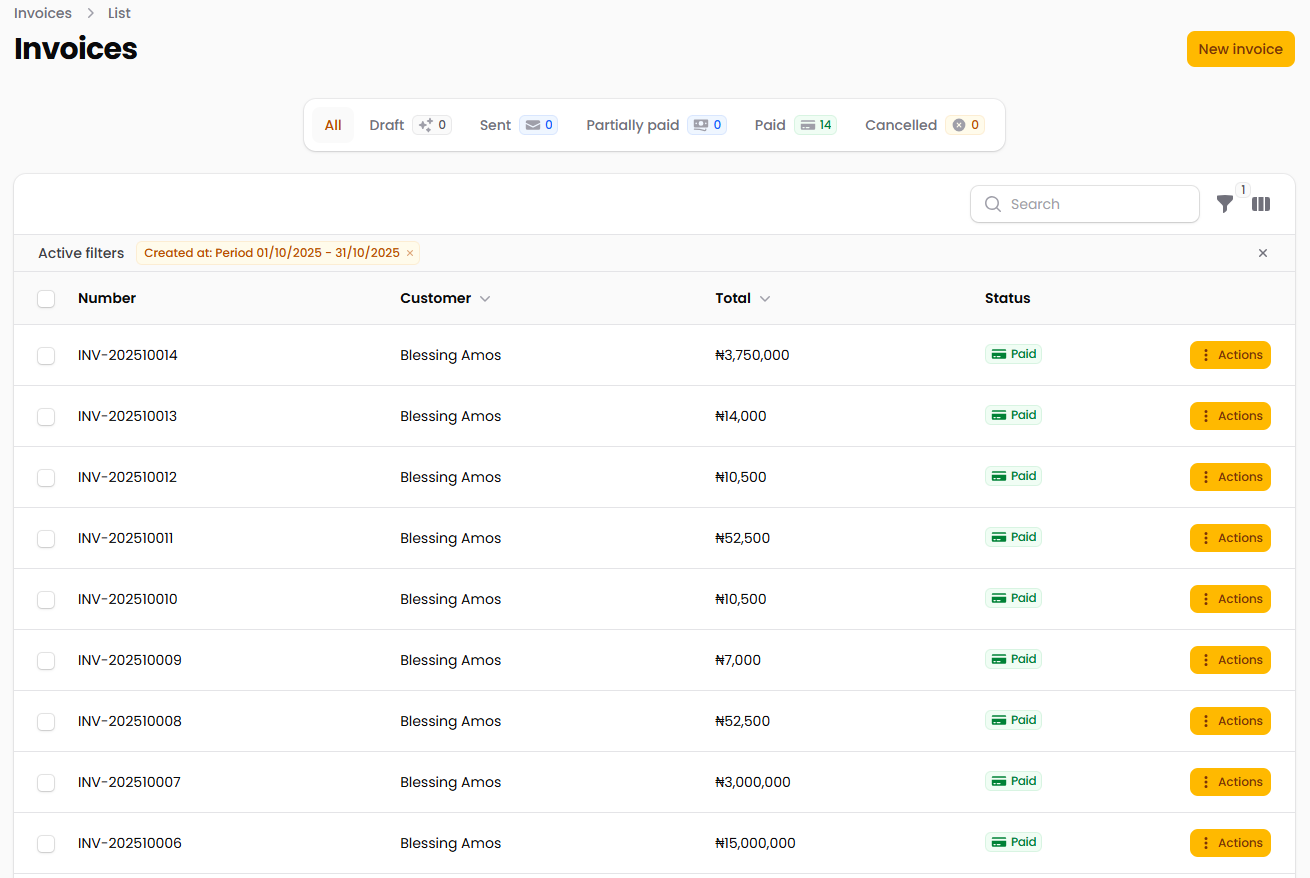This screenshot has width=1310, height=878.
Task: Expand Actions for invoice INV-202510006
Action: click(x=1230, y=843)
